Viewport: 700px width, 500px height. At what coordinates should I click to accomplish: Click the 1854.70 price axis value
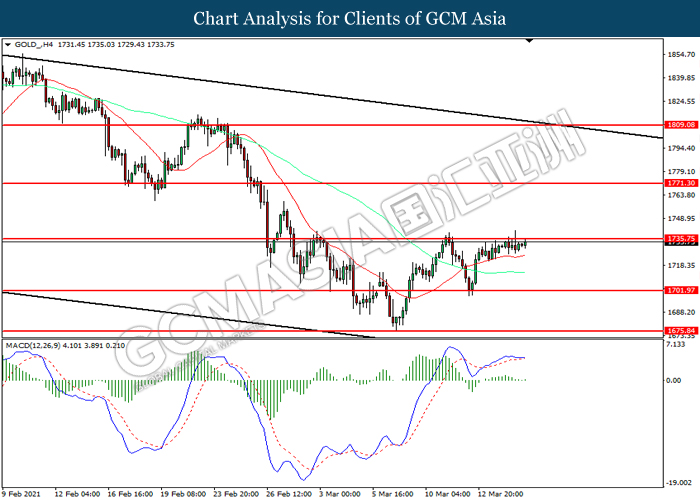click(x=681, y=54)
